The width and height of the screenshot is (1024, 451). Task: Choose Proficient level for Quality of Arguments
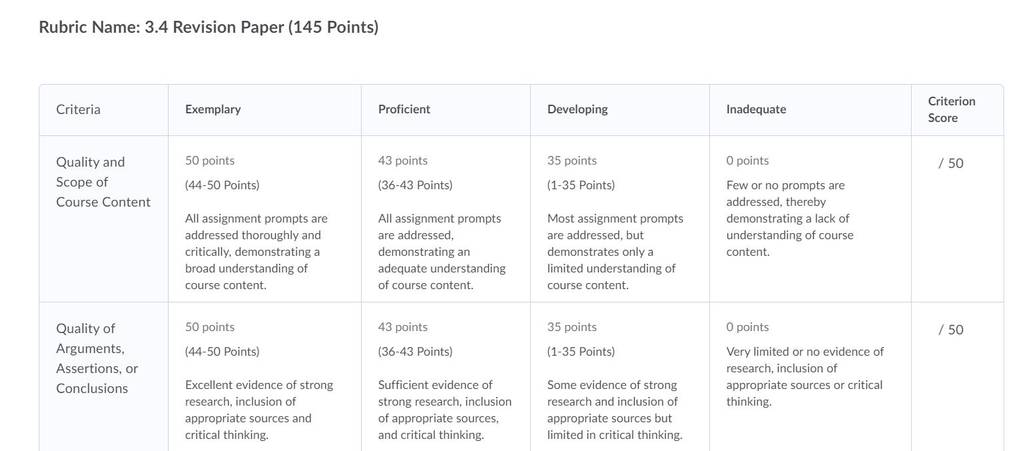point(445,377)
